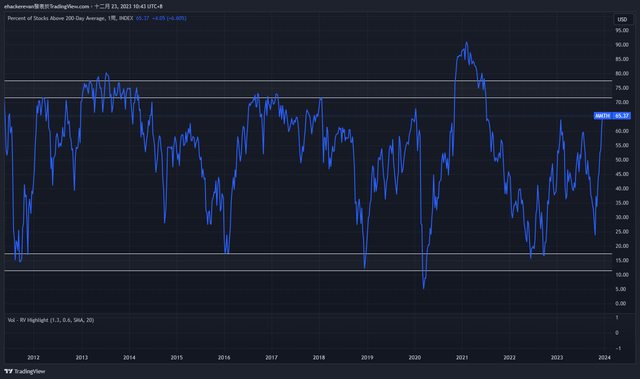Click the 2019 label on the time axis
This screenshot has width=640, height=379.
(367, 357)
